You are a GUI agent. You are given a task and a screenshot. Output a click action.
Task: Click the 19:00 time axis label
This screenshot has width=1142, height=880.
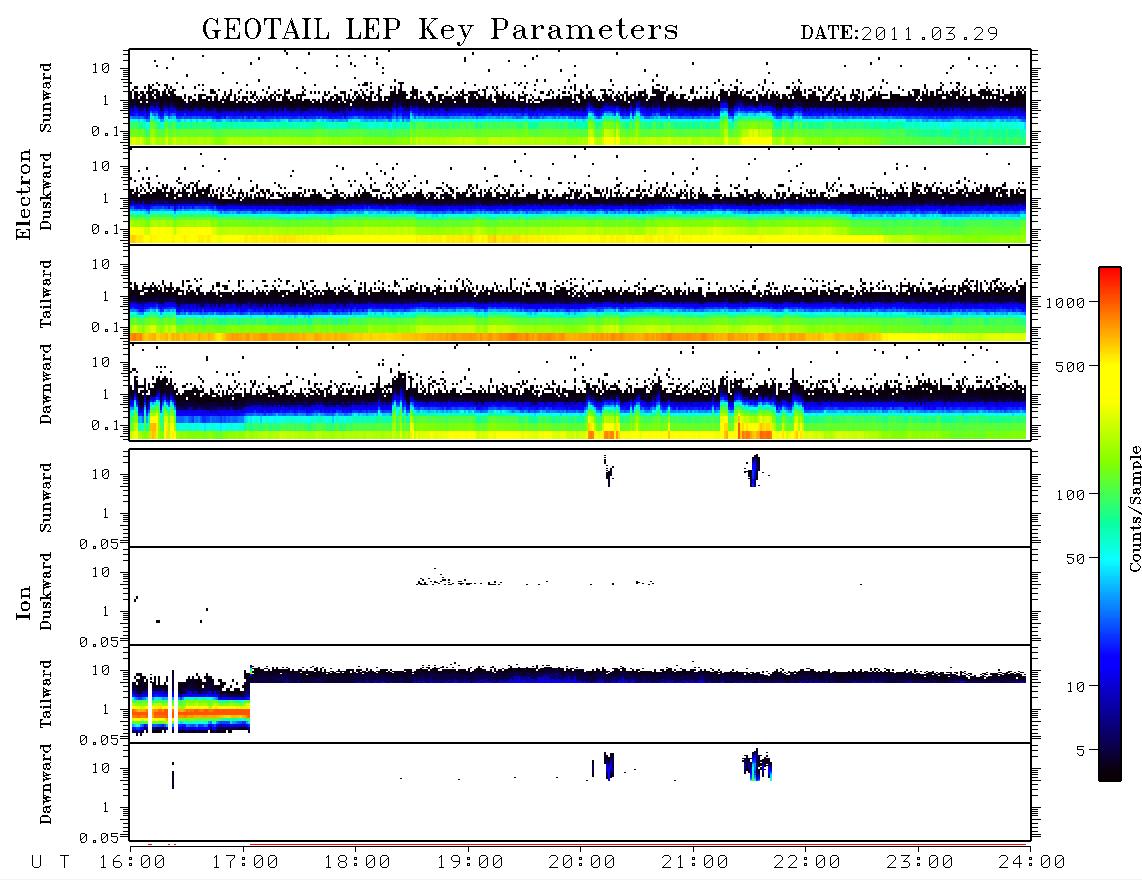point(470,863)
